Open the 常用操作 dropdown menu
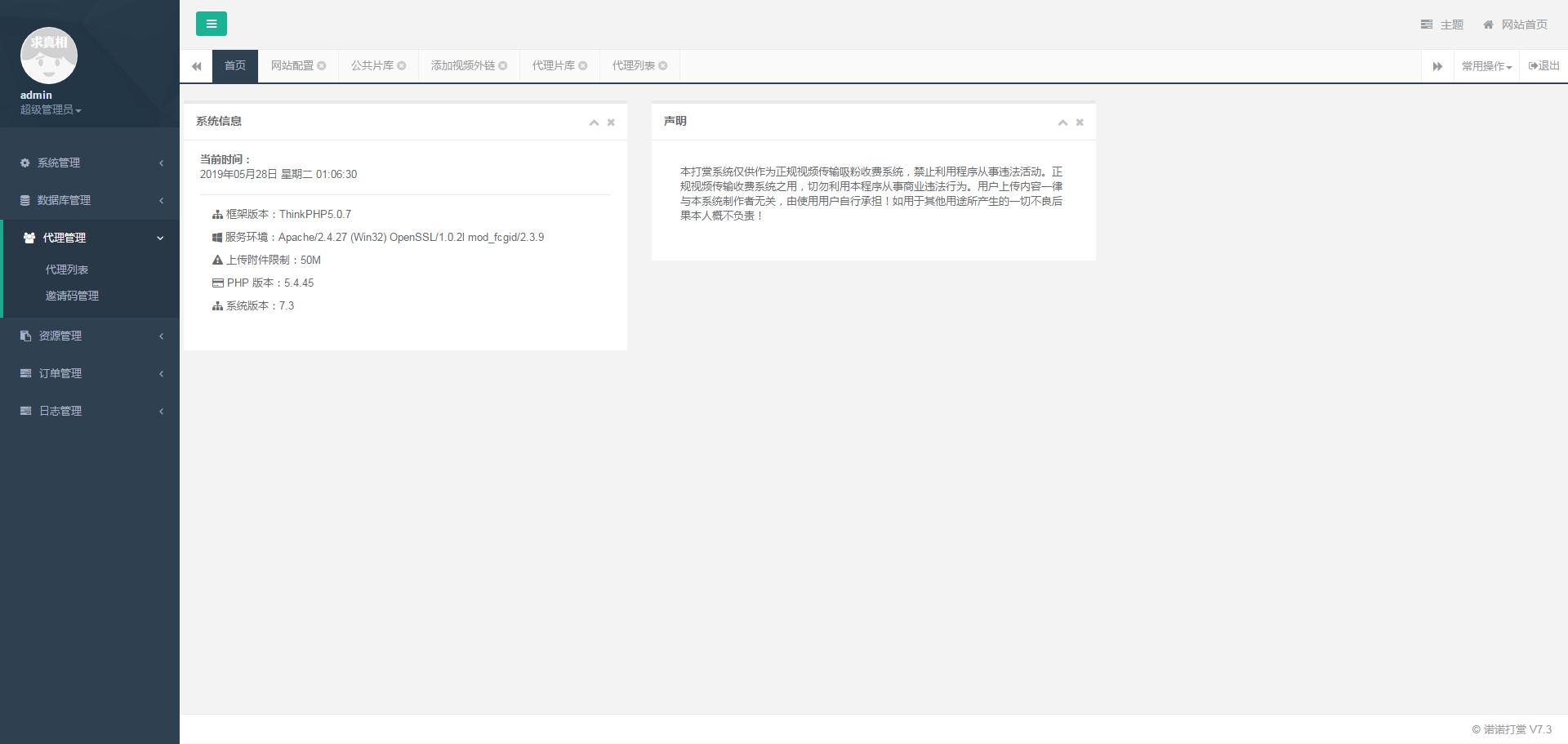 click(x=1486, y=66)
